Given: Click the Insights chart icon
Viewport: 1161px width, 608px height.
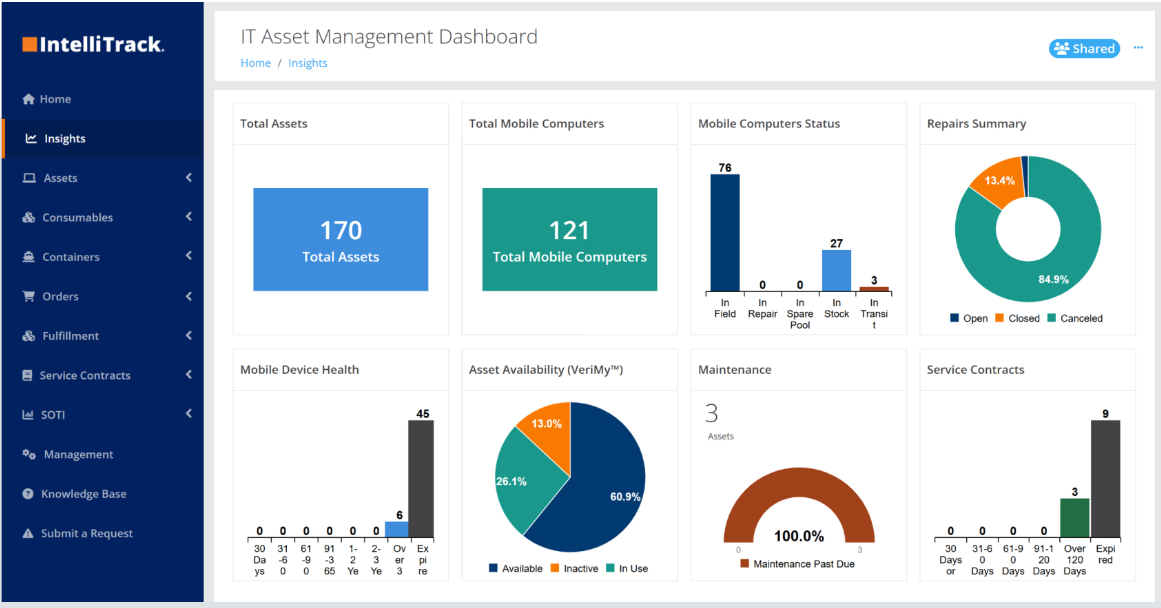Looking at the screenshot, I should [x=32, y=139].
